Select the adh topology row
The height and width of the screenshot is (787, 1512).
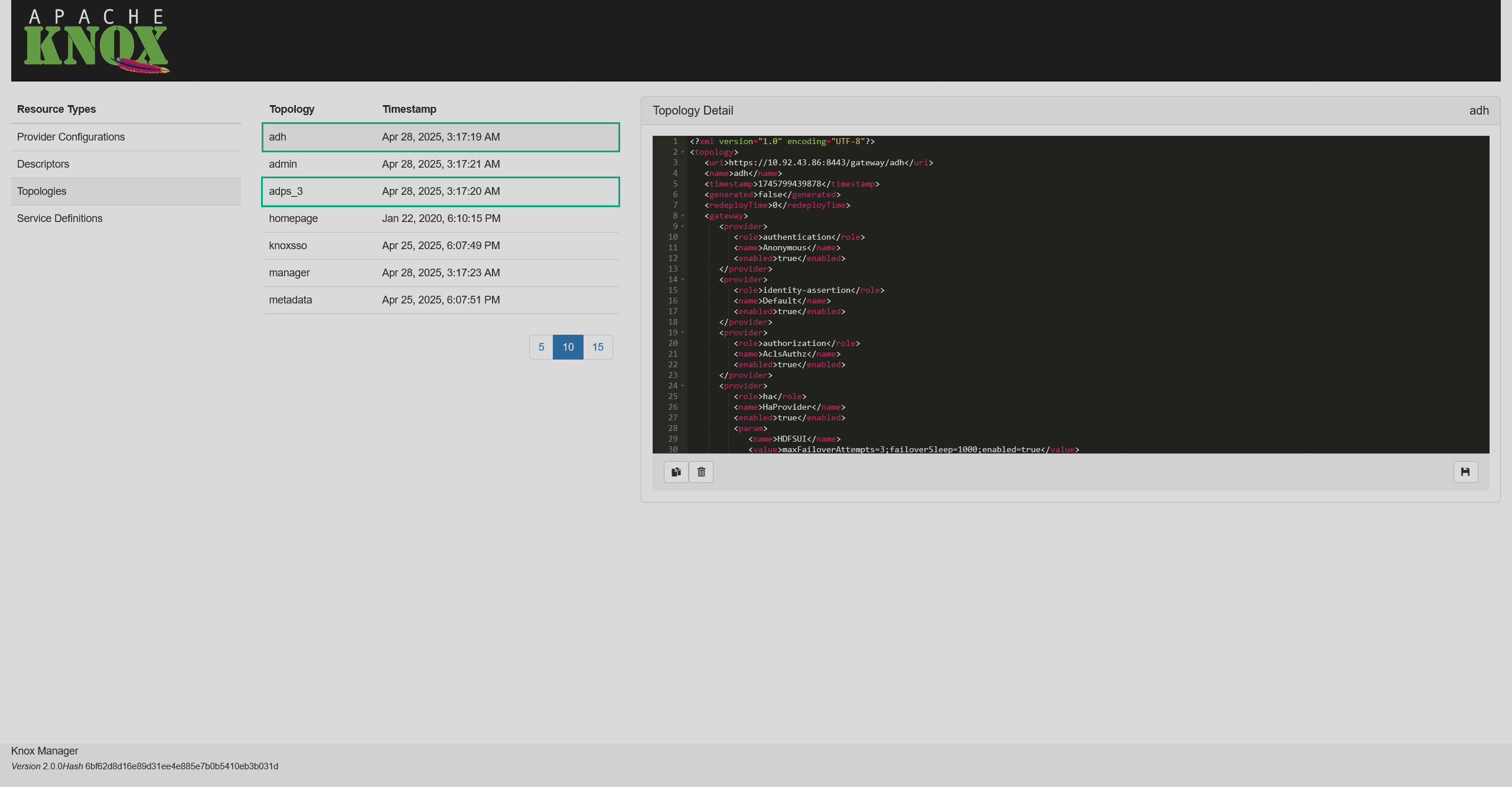[441, 137]
